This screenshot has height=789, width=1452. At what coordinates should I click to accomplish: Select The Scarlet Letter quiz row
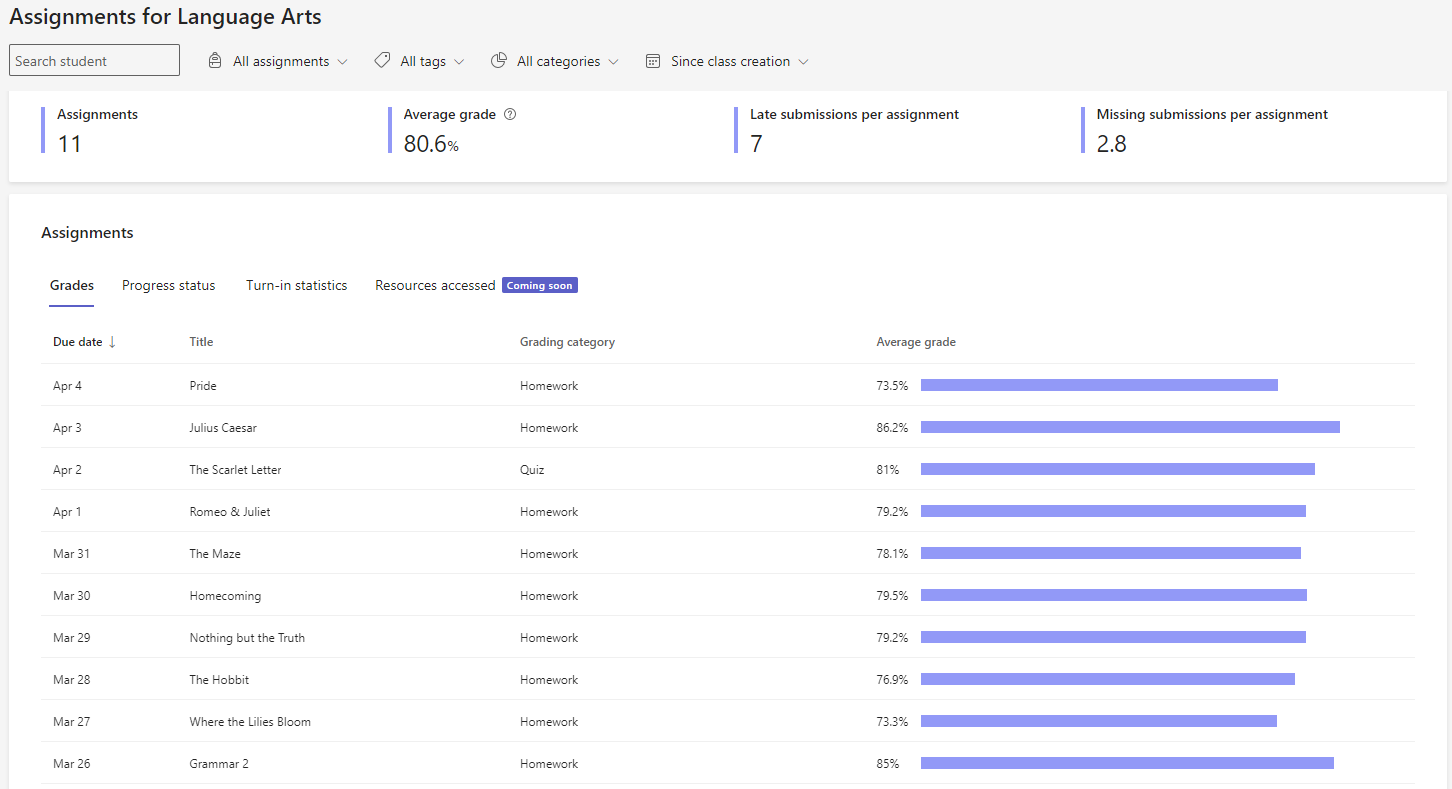click(235, 470)
